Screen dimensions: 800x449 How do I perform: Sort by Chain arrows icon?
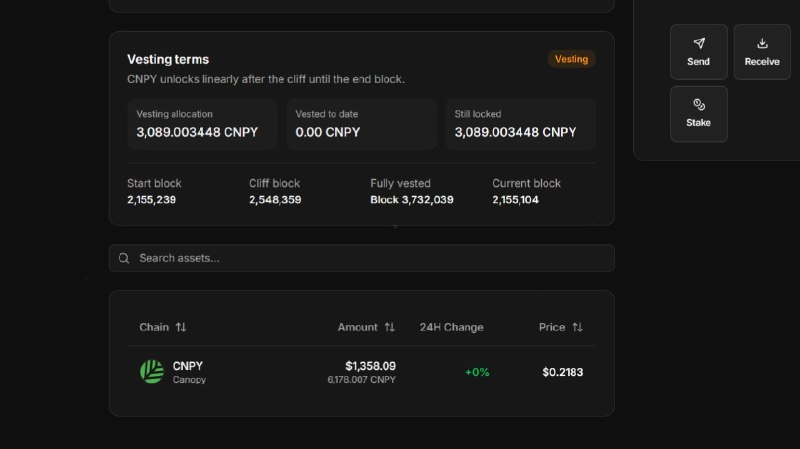pyautogui.click(x=181, y=327)
